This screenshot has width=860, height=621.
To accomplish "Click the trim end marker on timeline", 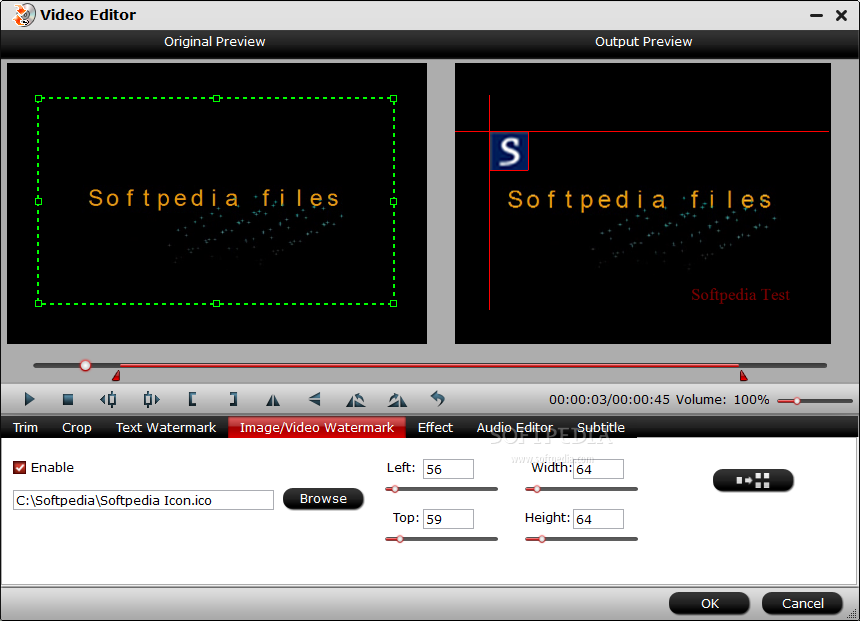I will (x=743, y=375).
